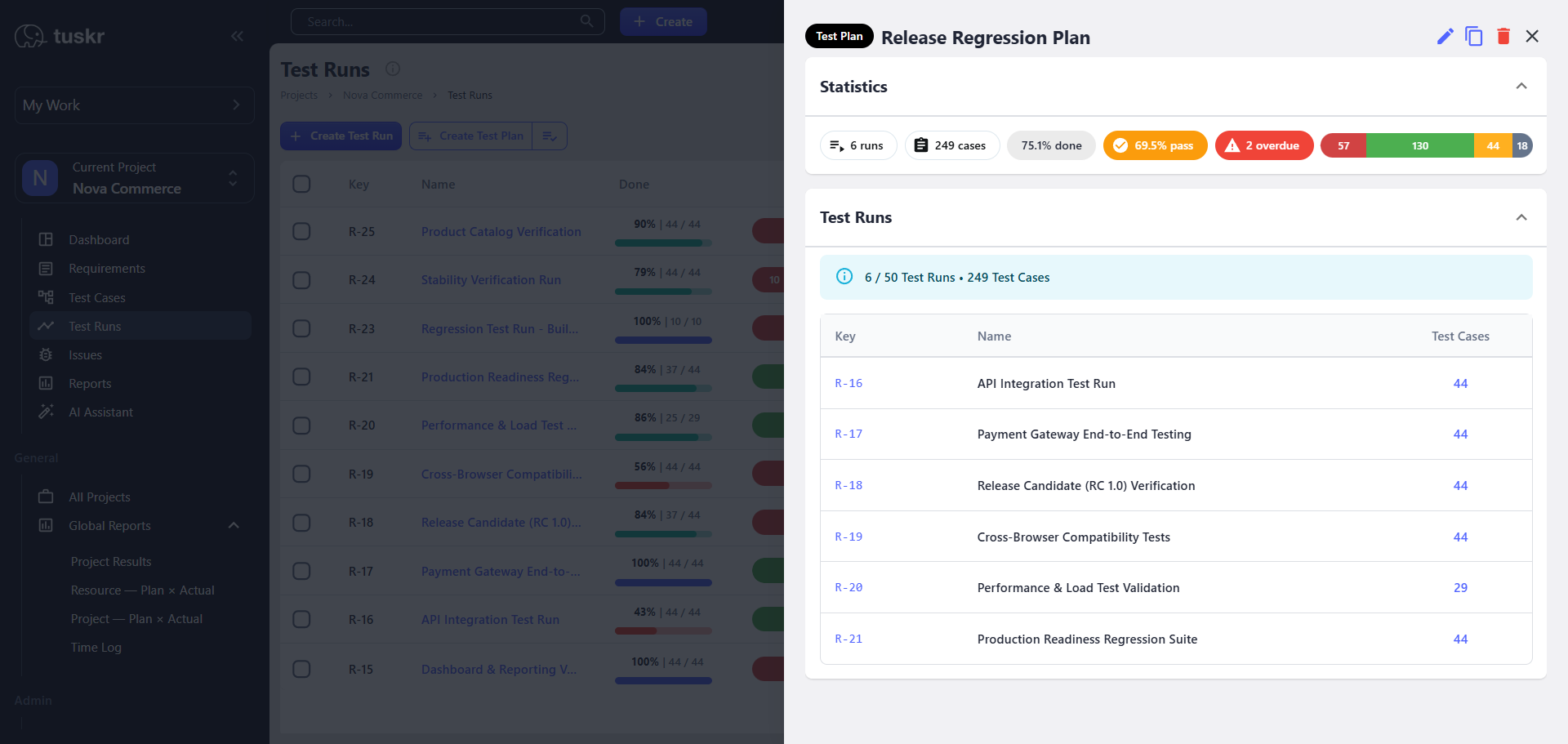This screenshot has width=1568, height=744.
Task: Edit the Release Regression Plan with pencil icon
Action: pyautogui.click(x=1445, y=36)
